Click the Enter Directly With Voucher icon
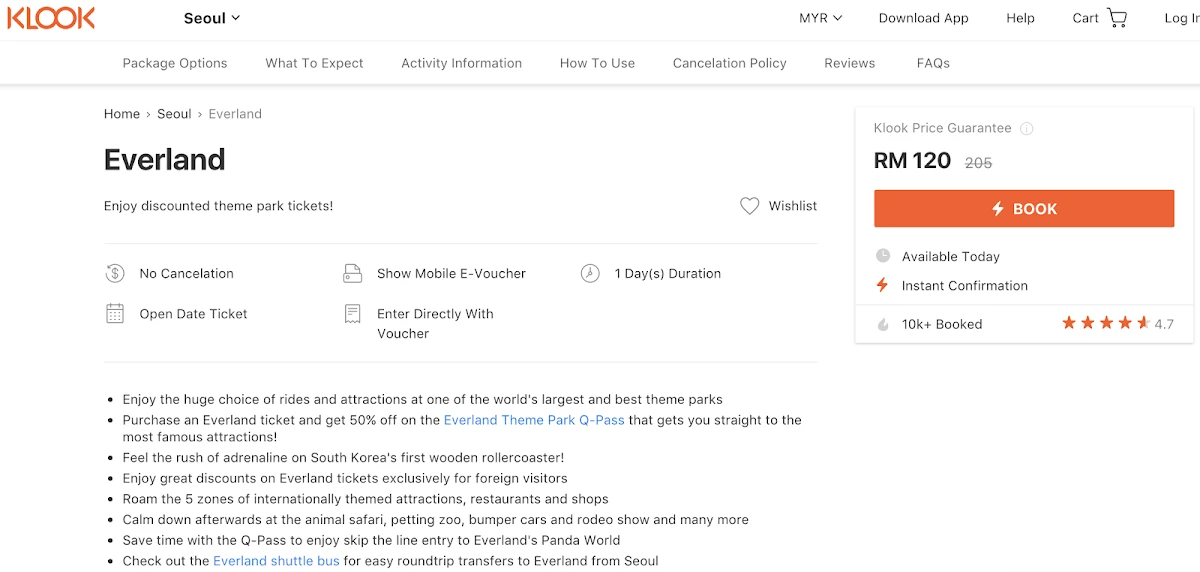Viewport: 1200px width, 572px height. pyautogui.click(x=352, y=314)
